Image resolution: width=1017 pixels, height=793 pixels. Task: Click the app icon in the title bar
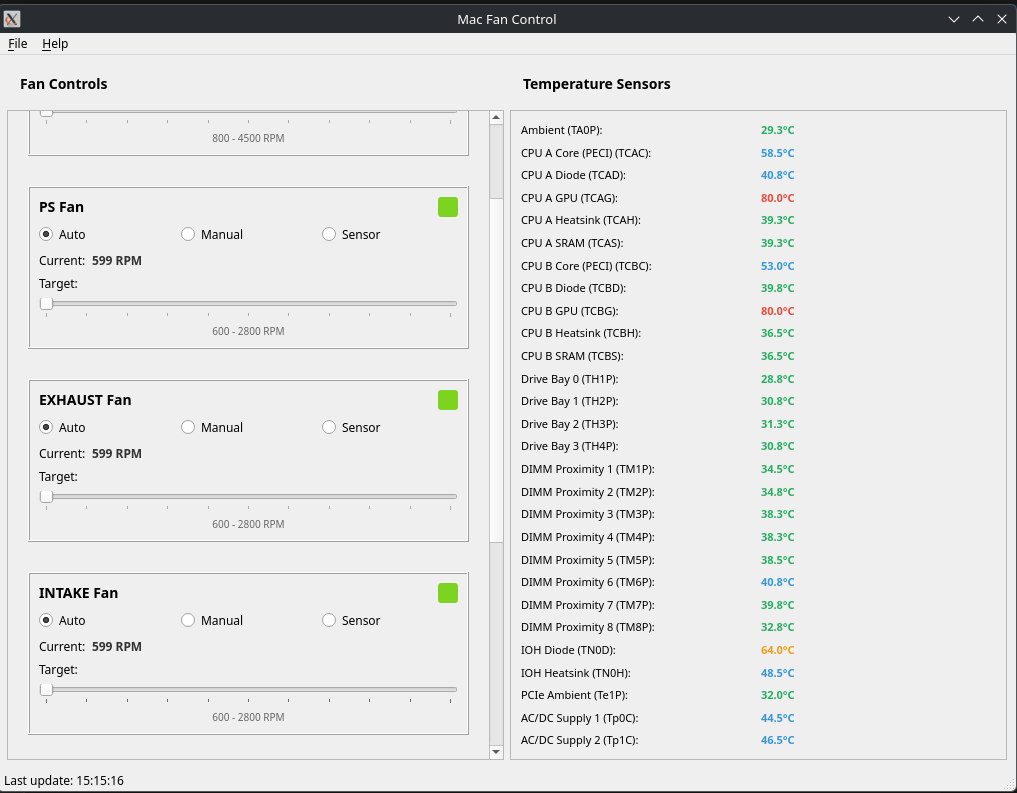[x=12, y=19]
